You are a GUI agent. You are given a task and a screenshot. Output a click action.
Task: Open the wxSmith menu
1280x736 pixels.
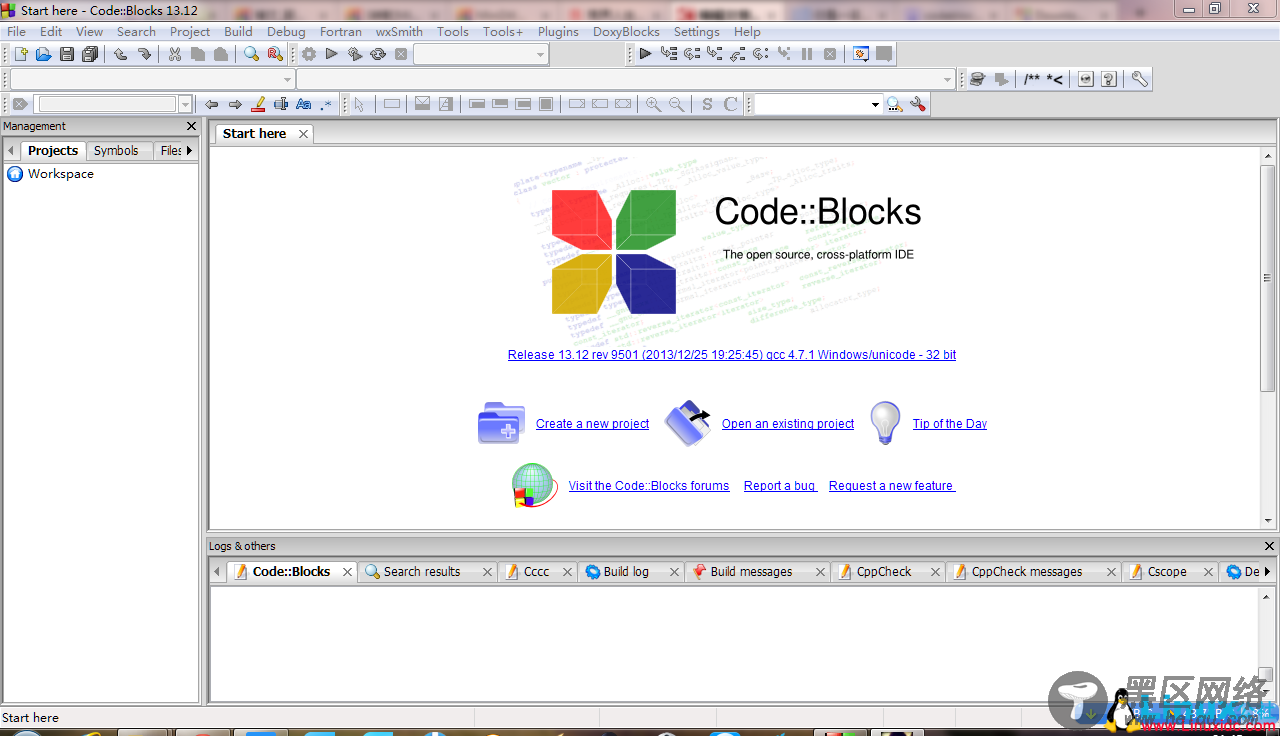(x=399, y=31)
